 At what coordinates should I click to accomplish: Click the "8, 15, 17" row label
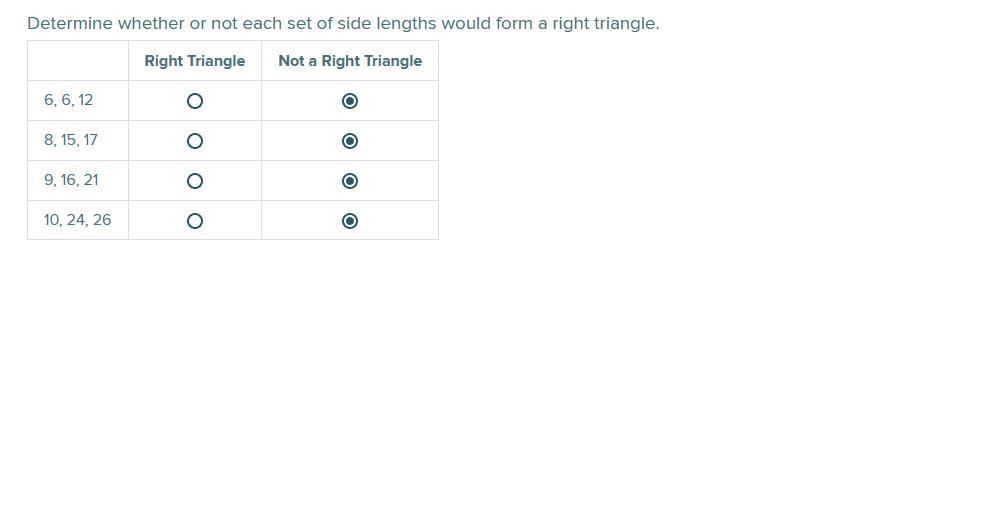(71, 140)
